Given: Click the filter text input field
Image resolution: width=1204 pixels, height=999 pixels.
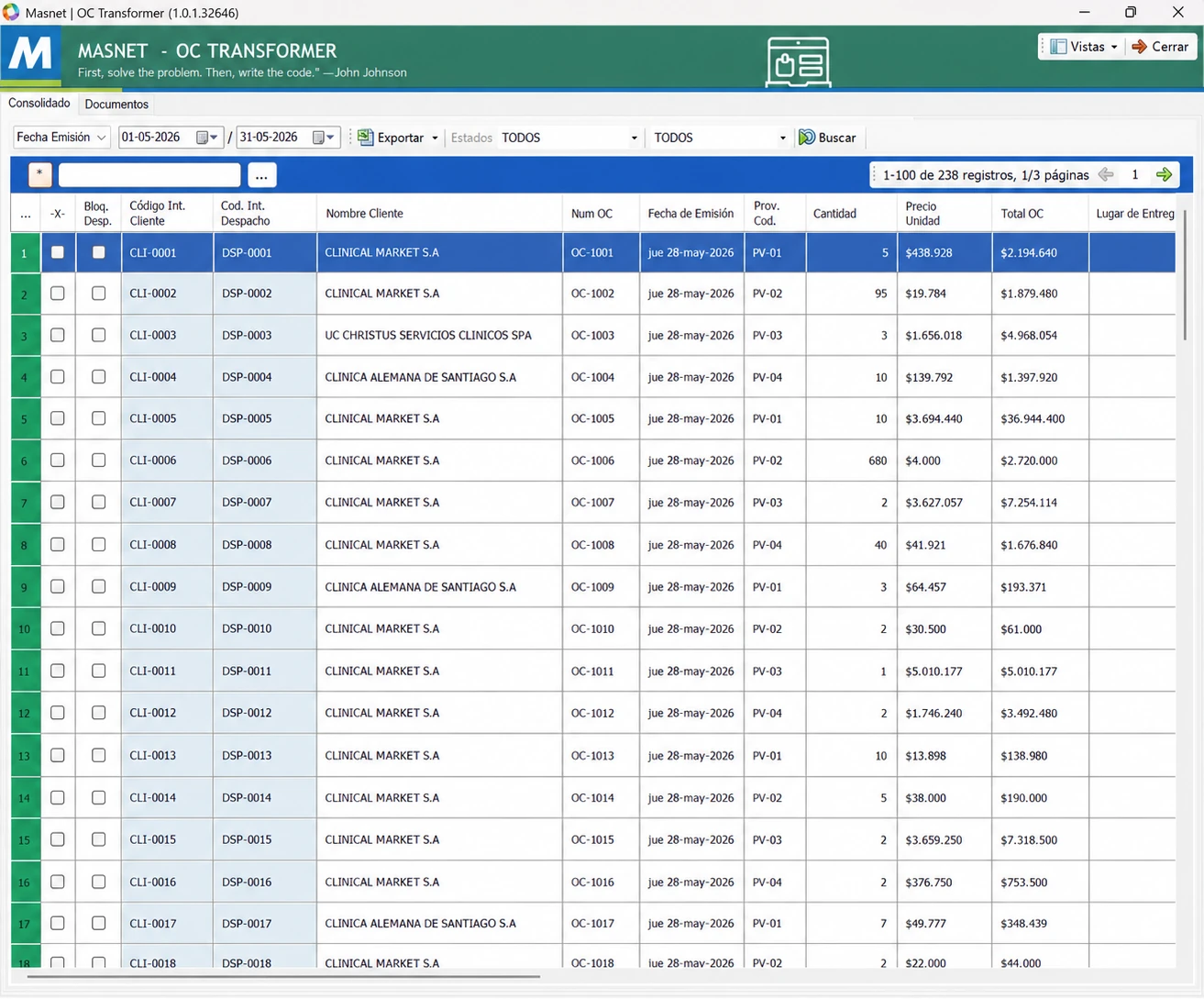Looking at the screenshot, I should [x=149, y=174].
